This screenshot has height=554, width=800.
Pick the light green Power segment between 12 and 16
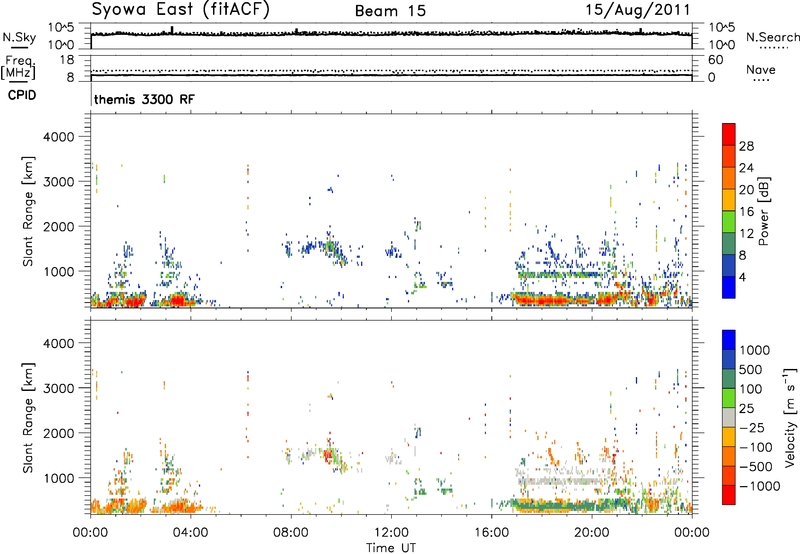[729, 222]
